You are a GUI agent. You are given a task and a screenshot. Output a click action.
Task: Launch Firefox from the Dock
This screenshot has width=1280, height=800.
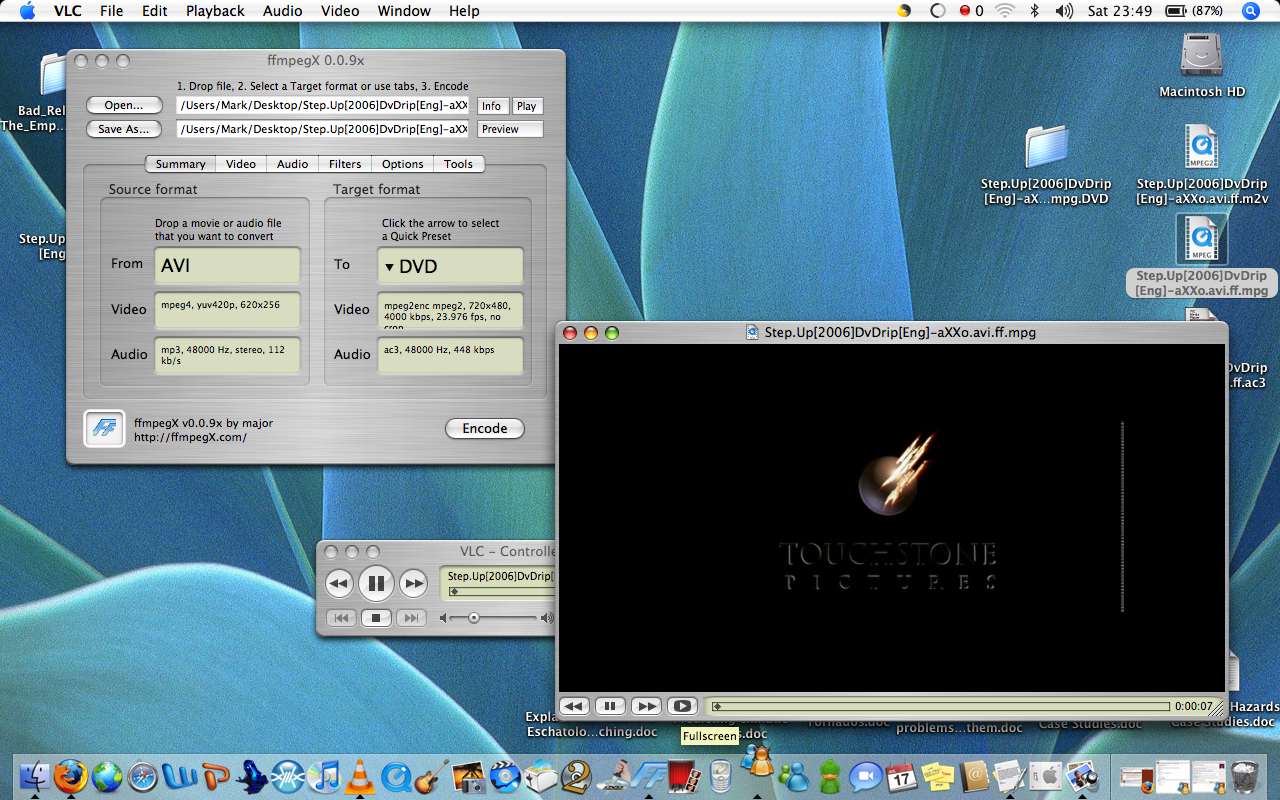click(x=71, y=777)
